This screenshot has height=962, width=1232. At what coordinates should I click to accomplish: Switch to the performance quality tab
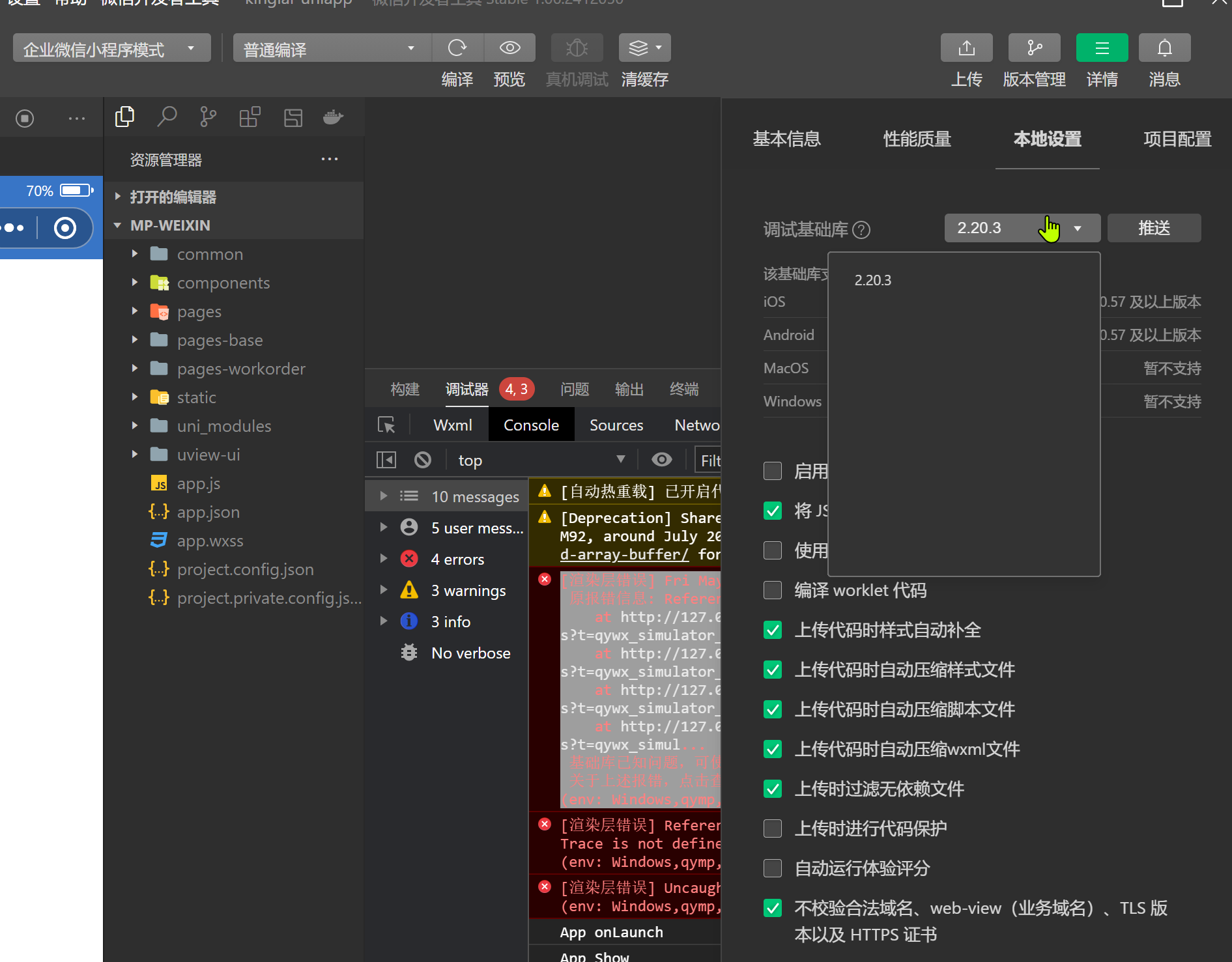[x=917, y=139]
